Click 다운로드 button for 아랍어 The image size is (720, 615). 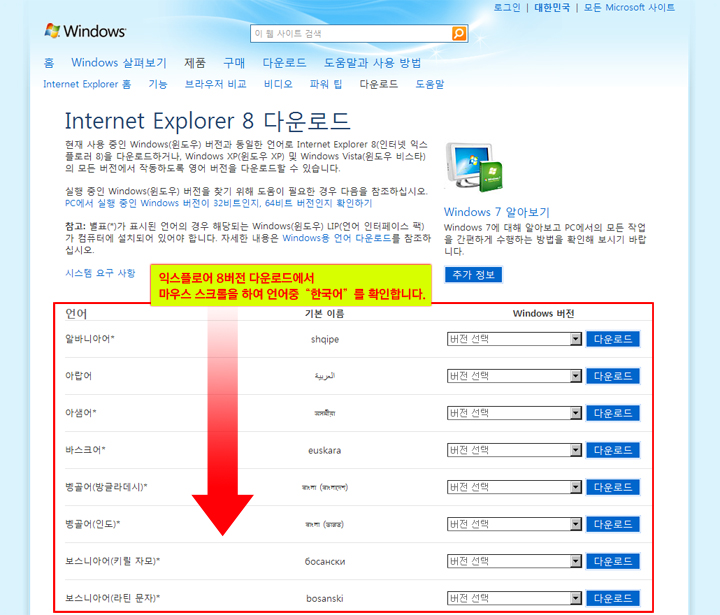click(x=613, y=376)
